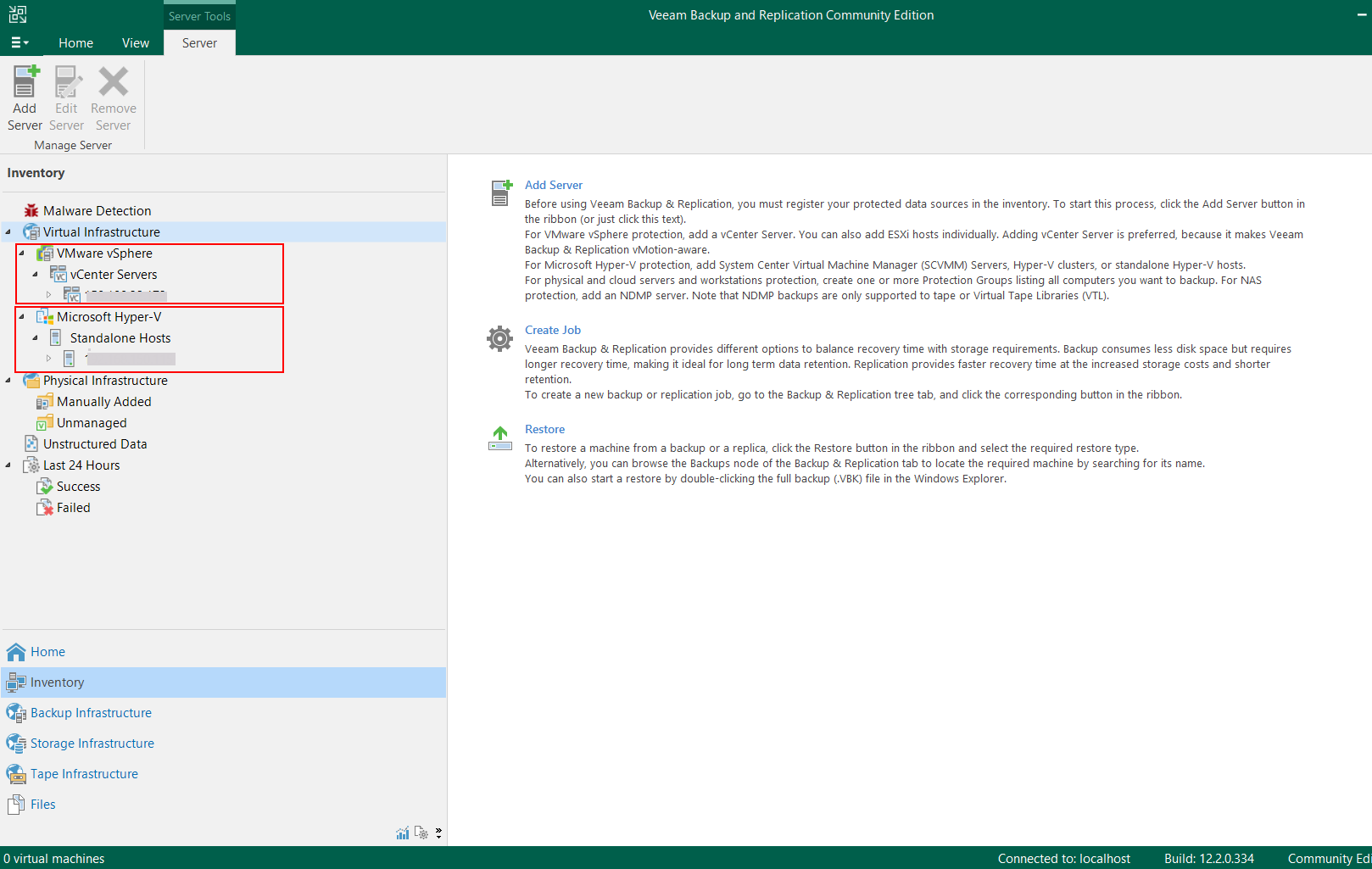Open the Storage Infrastructure view
The height and width of the screenshot is (869, 1372).
(224, 744)
